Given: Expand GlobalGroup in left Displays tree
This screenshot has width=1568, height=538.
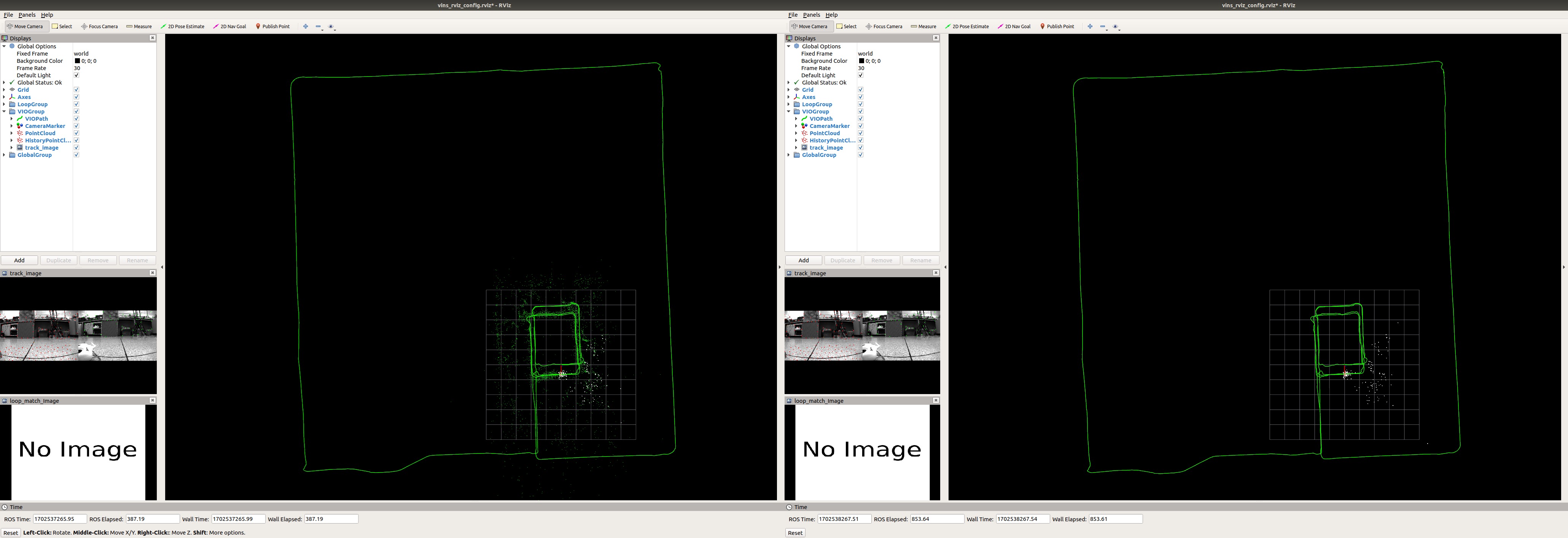Looking at the screenshot, I should tap(4, 155).
